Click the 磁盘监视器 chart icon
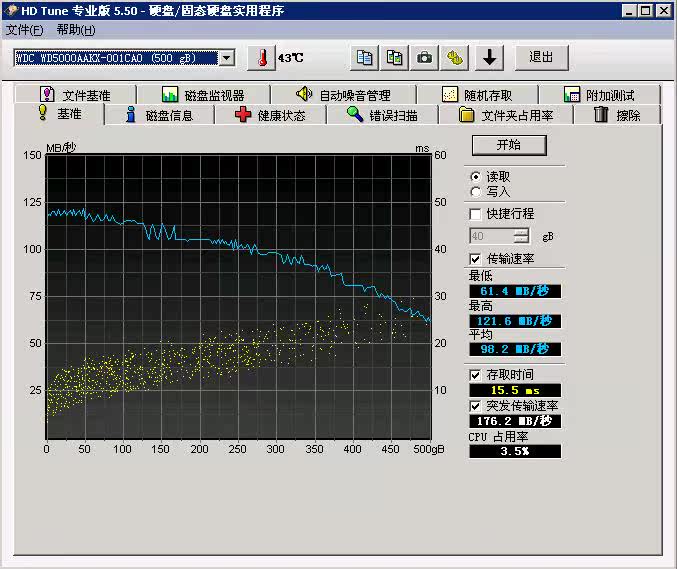677x569 pixels. tap(170, 94)
